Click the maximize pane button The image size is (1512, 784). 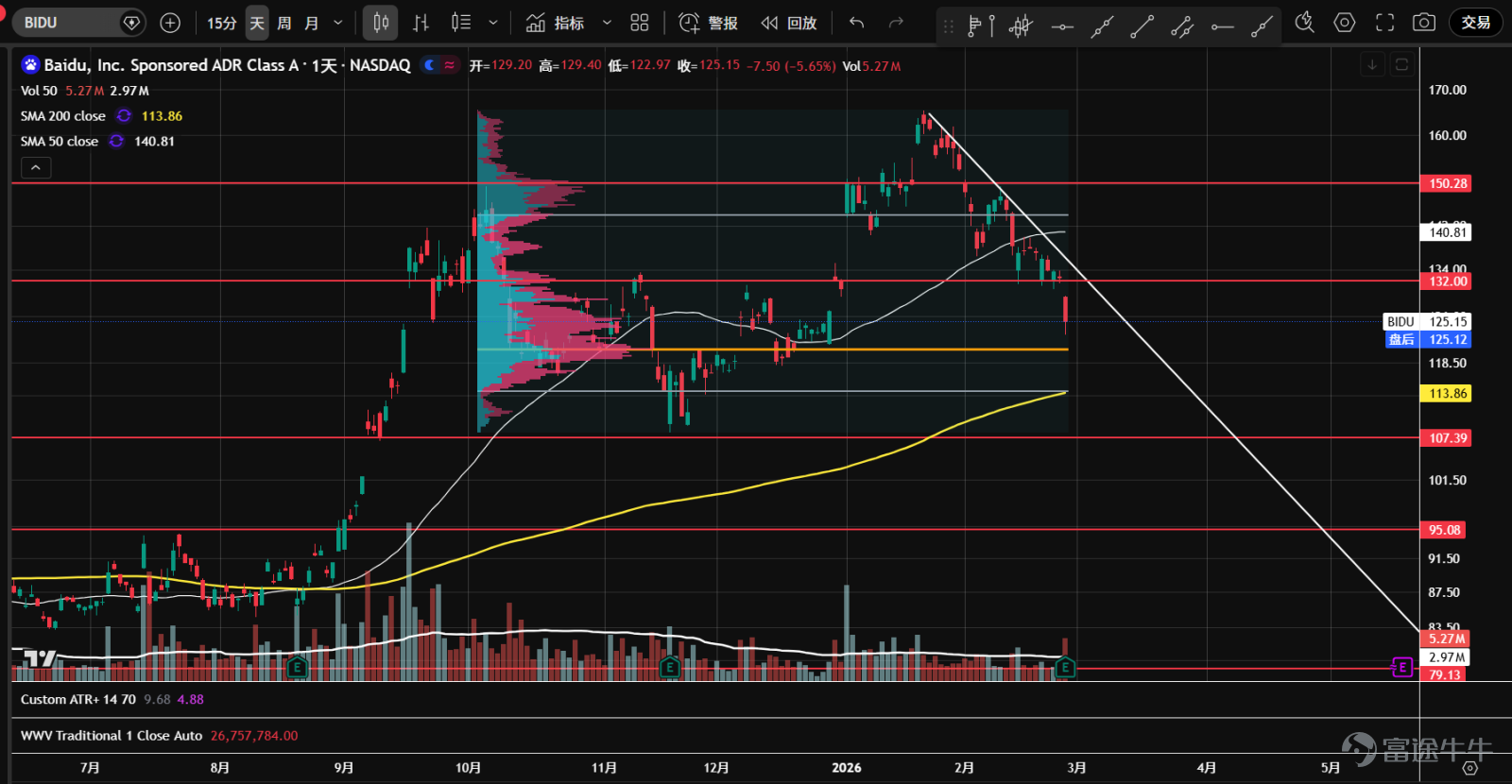coord(1401,64)
